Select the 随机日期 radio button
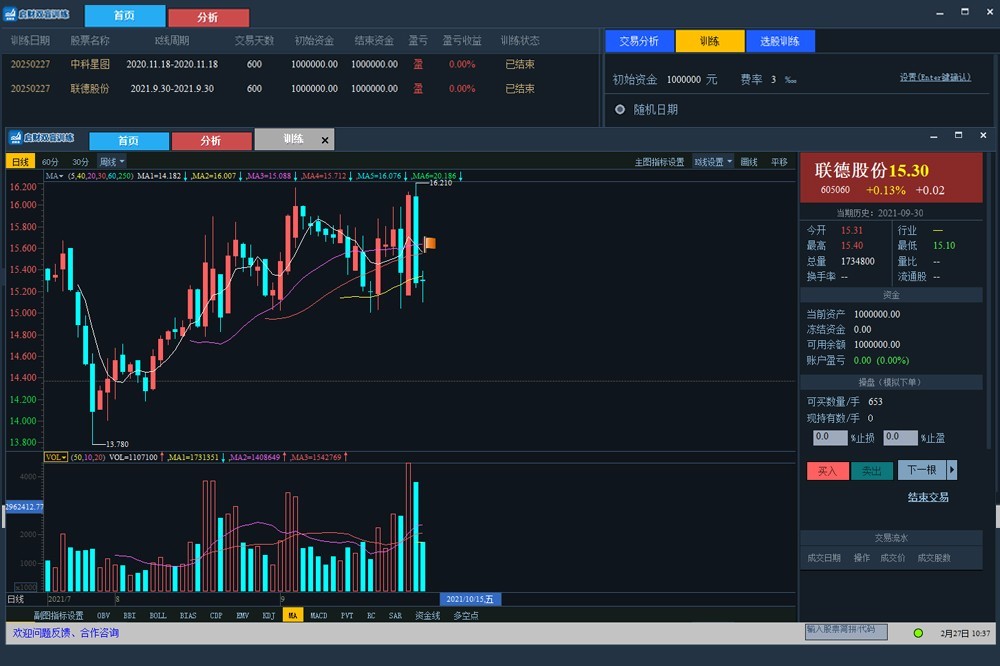The height and width of the screenshot is (666, 1000). (620, 110)
